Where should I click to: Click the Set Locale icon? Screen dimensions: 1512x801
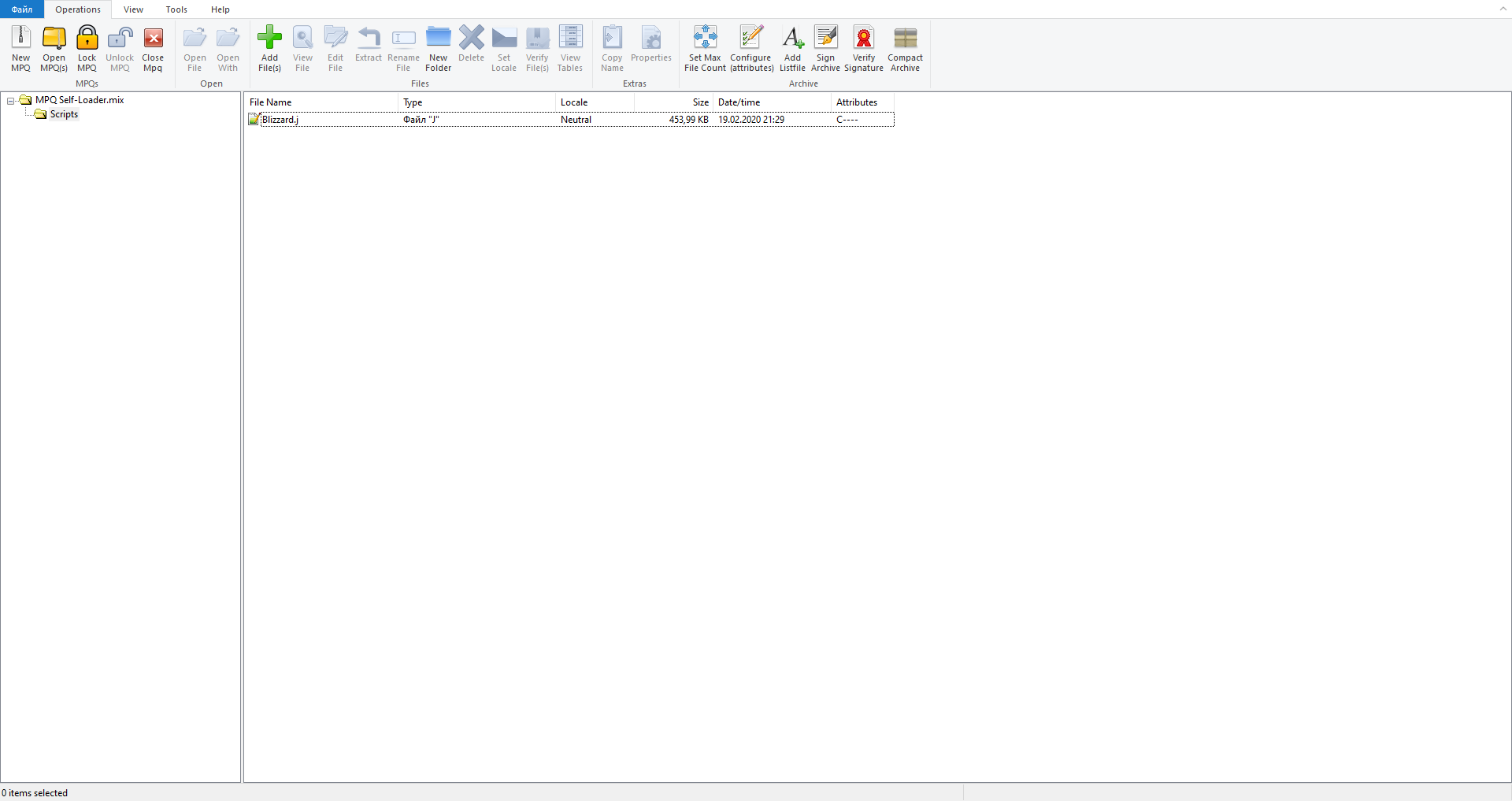coord(504,49)
